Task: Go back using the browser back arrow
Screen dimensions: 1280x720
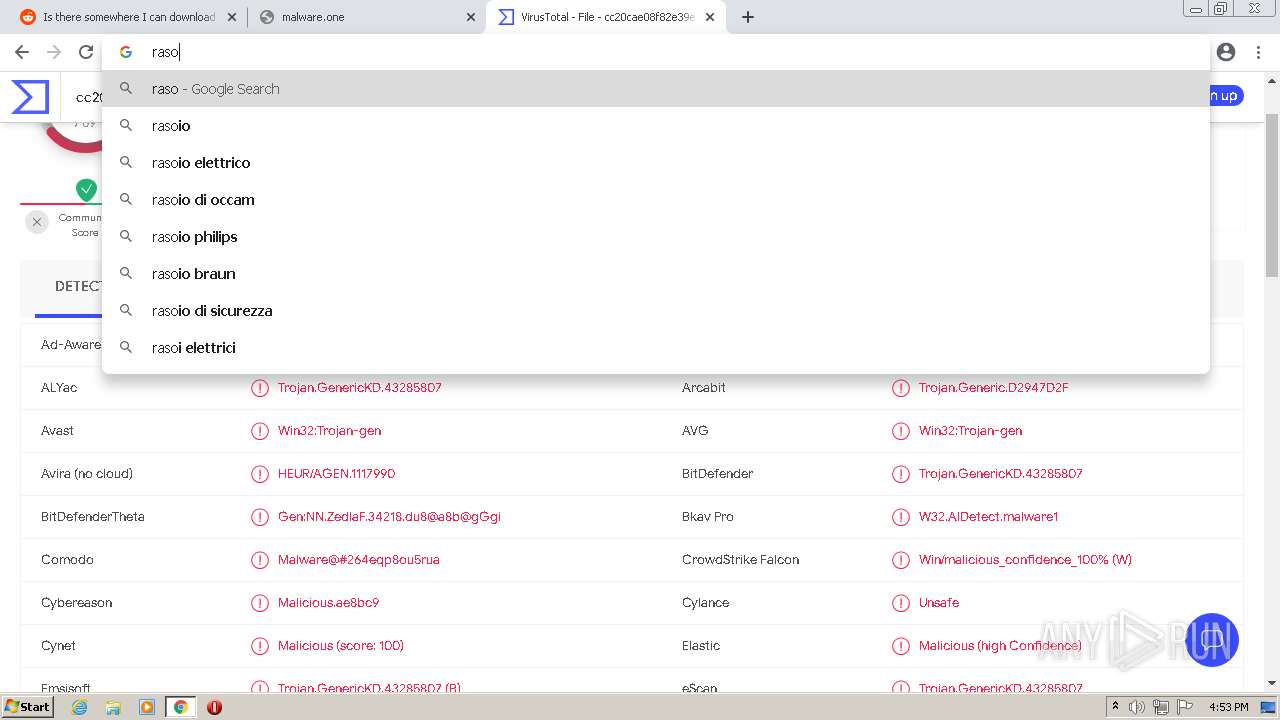Action: 22,52
